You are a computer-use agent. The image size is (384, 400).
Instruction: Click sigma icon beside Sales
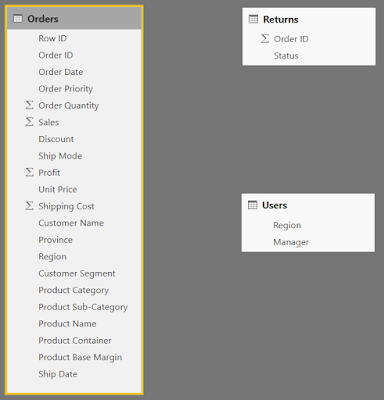pyautogui.click(x=29, y=122)
